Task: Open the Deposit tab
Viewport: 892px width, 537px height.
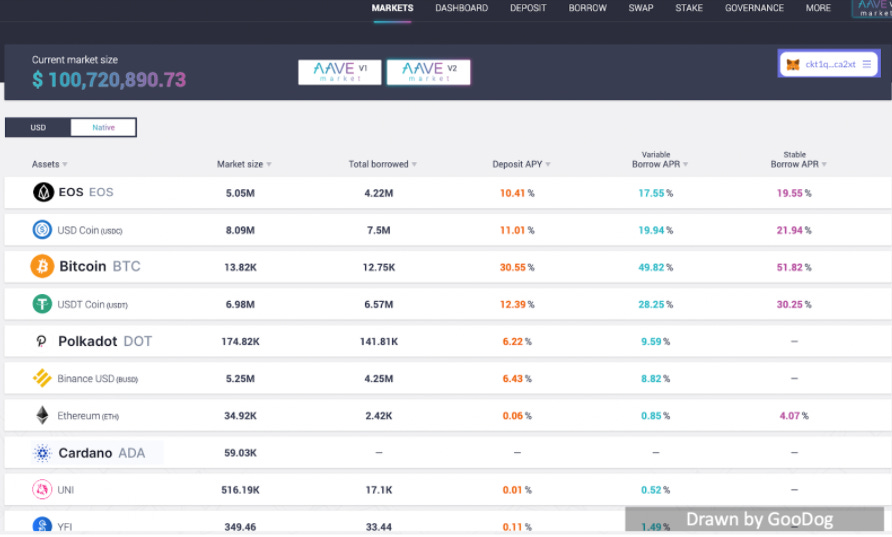Action: [528, 8]
